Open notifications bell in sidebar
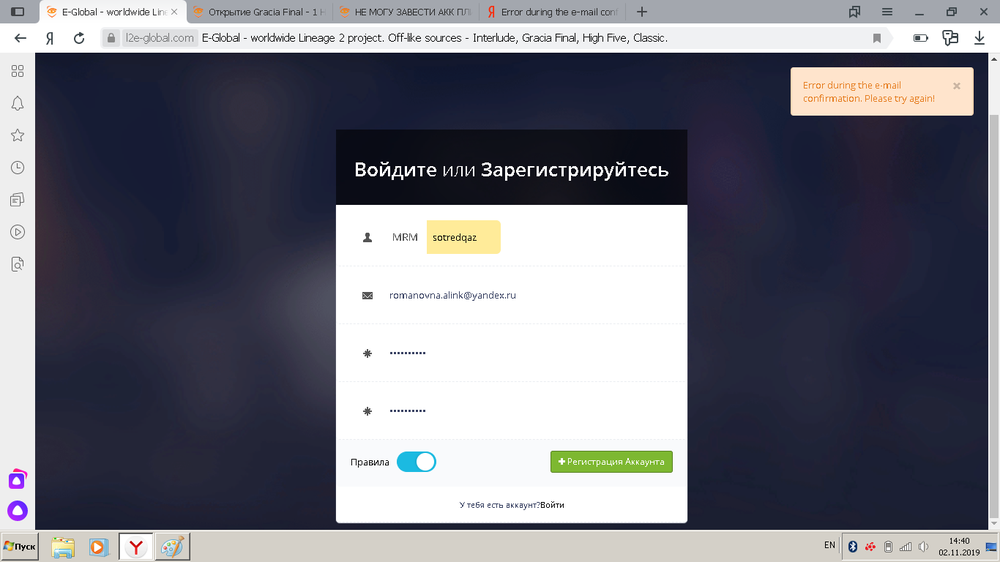The width and height of the screenshot is (1000, 562). tap(18, 103)
